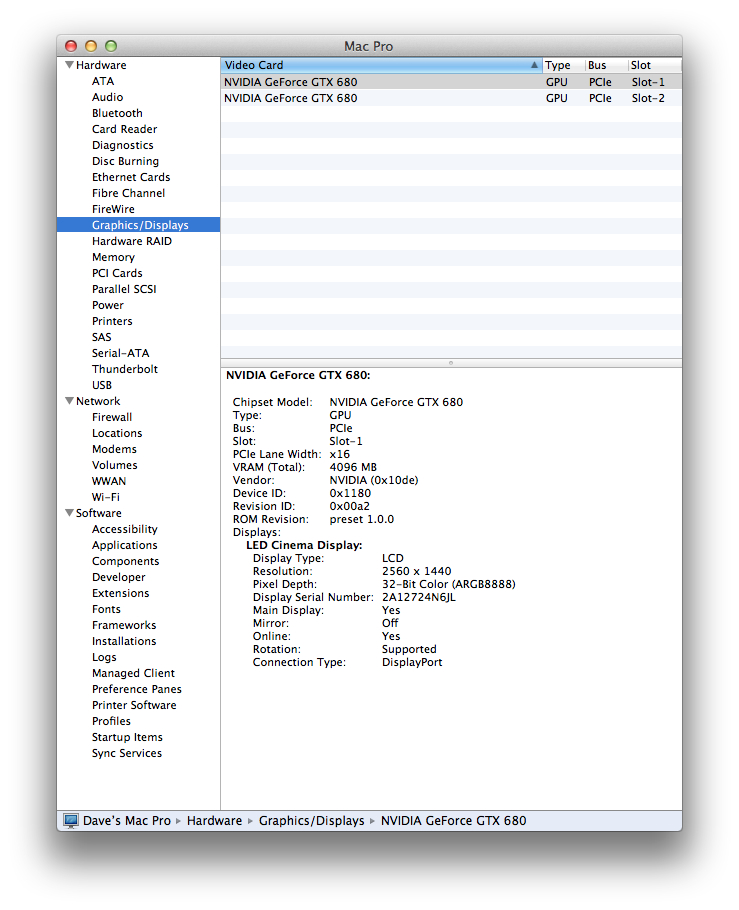
Task: Open Logs under Software
Action: pos(104,657)
